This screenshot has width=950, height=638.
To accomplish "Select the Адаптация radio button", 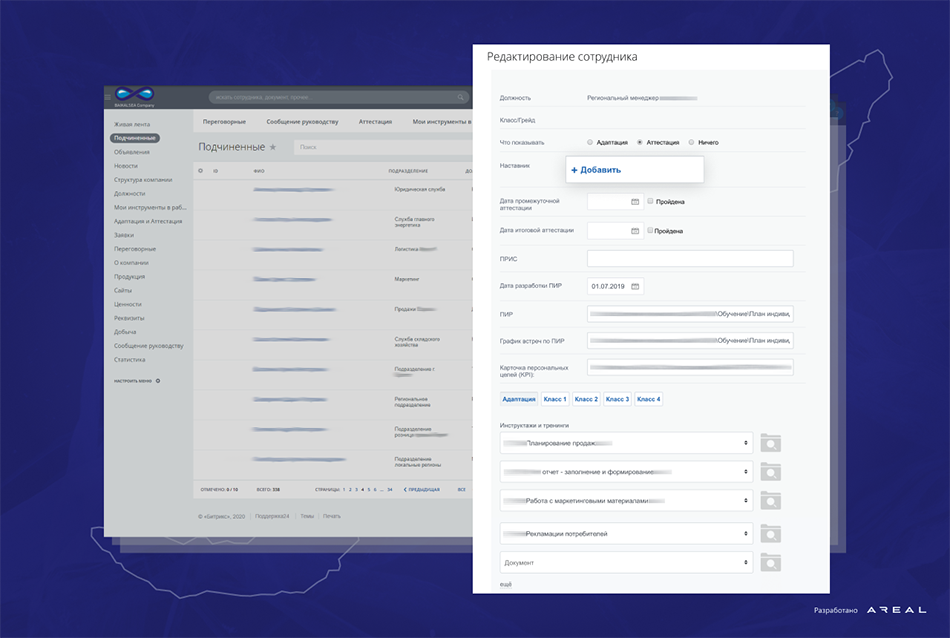I will point(590,142).
